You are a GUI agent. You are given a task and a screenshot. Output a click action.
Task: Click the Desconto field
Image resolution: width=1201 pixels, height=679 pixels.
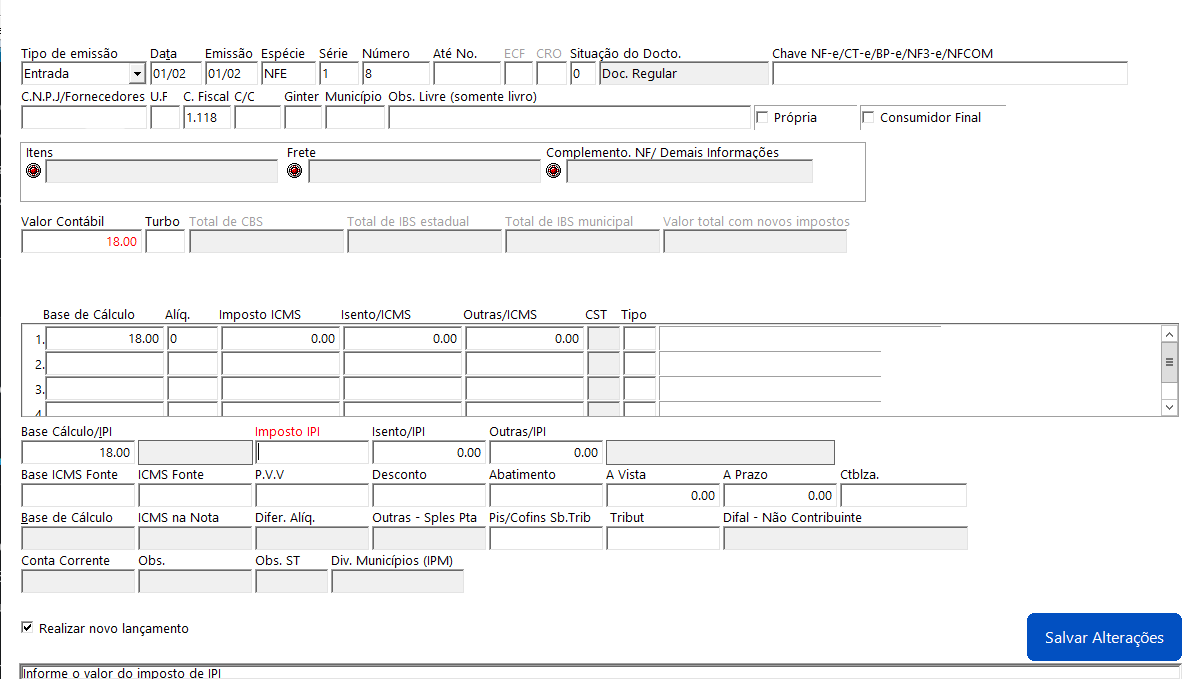coord(429,495)
